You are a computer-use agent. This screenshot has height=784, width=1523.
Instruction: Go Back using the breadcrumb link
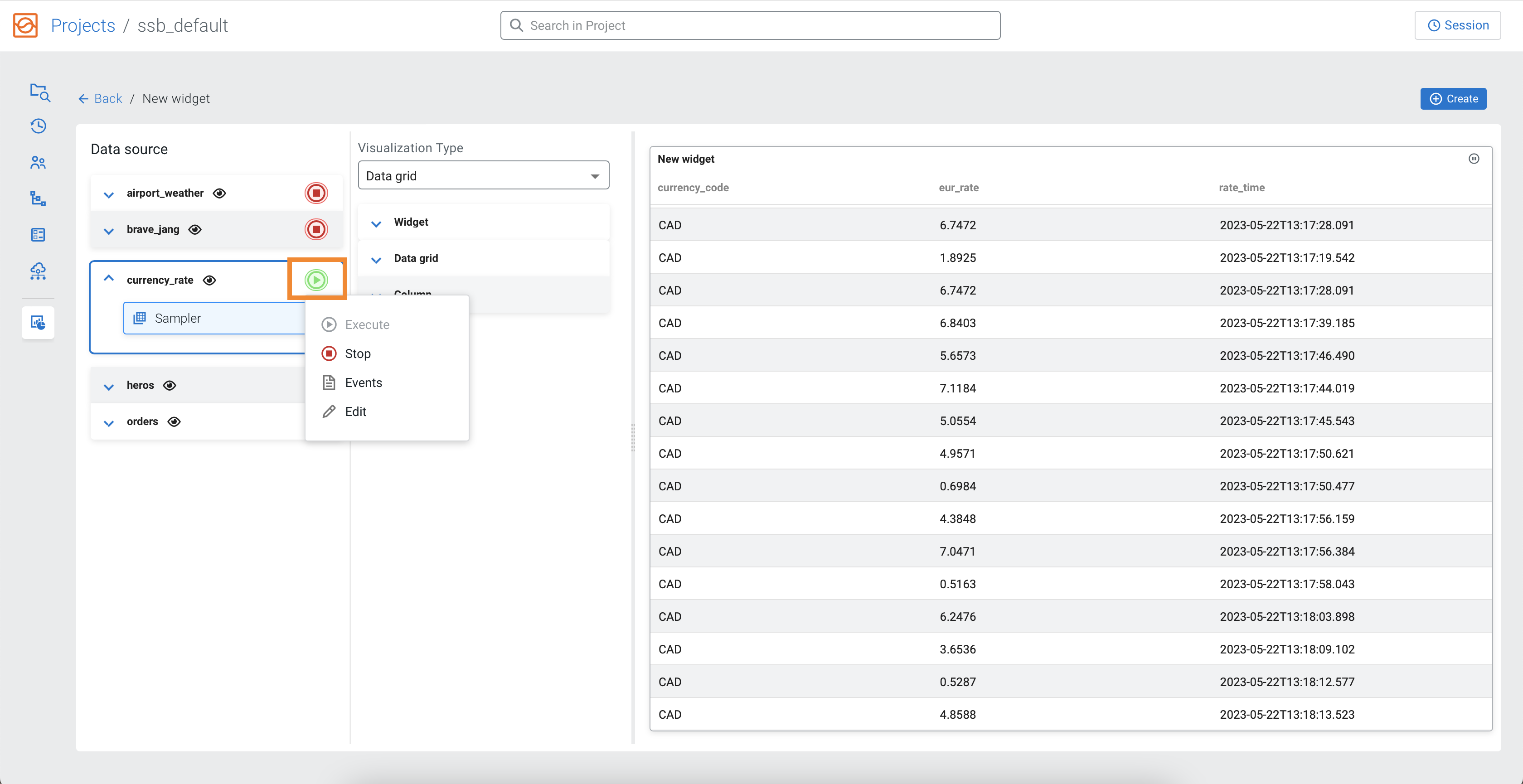pos(101,99)
